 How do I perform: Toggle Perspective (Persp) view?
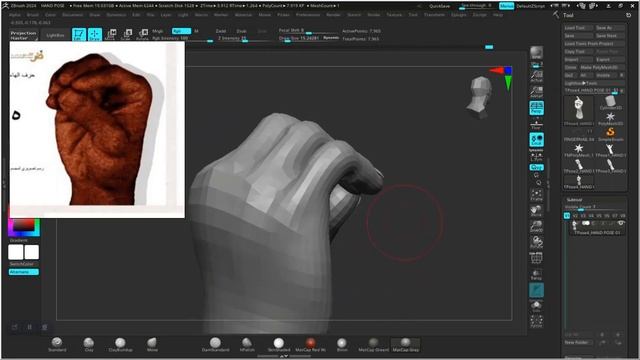(x=536, y=108)
